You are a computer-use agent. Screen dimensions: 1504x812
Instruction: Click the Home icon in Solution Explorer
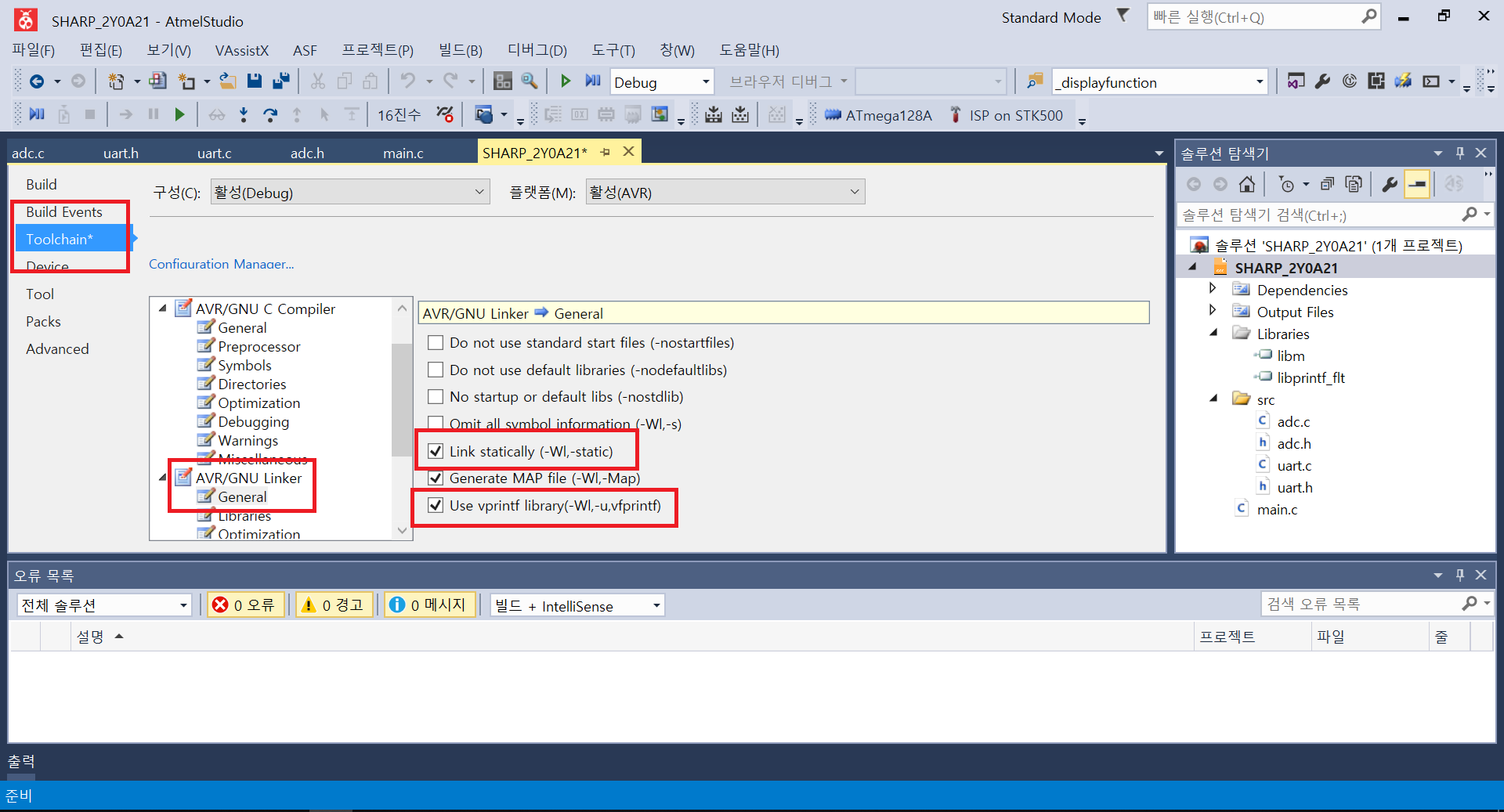[1247, 184]
